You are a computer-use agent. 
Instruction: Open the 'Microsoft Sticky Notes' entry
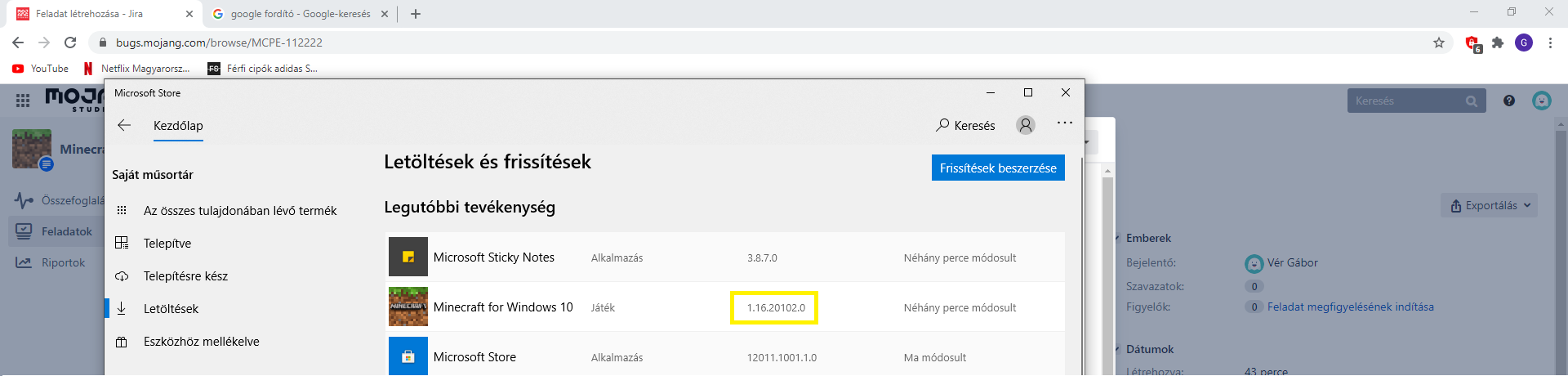click(725, 257)
